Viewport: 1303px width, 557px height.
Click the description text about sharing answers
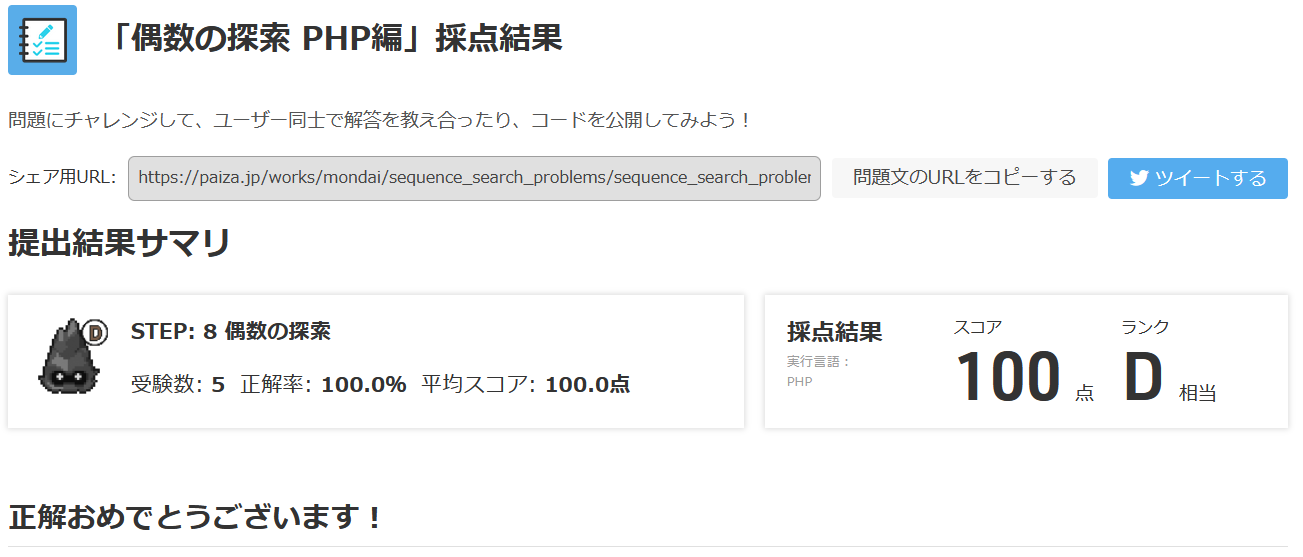click(x=380, y=121)
